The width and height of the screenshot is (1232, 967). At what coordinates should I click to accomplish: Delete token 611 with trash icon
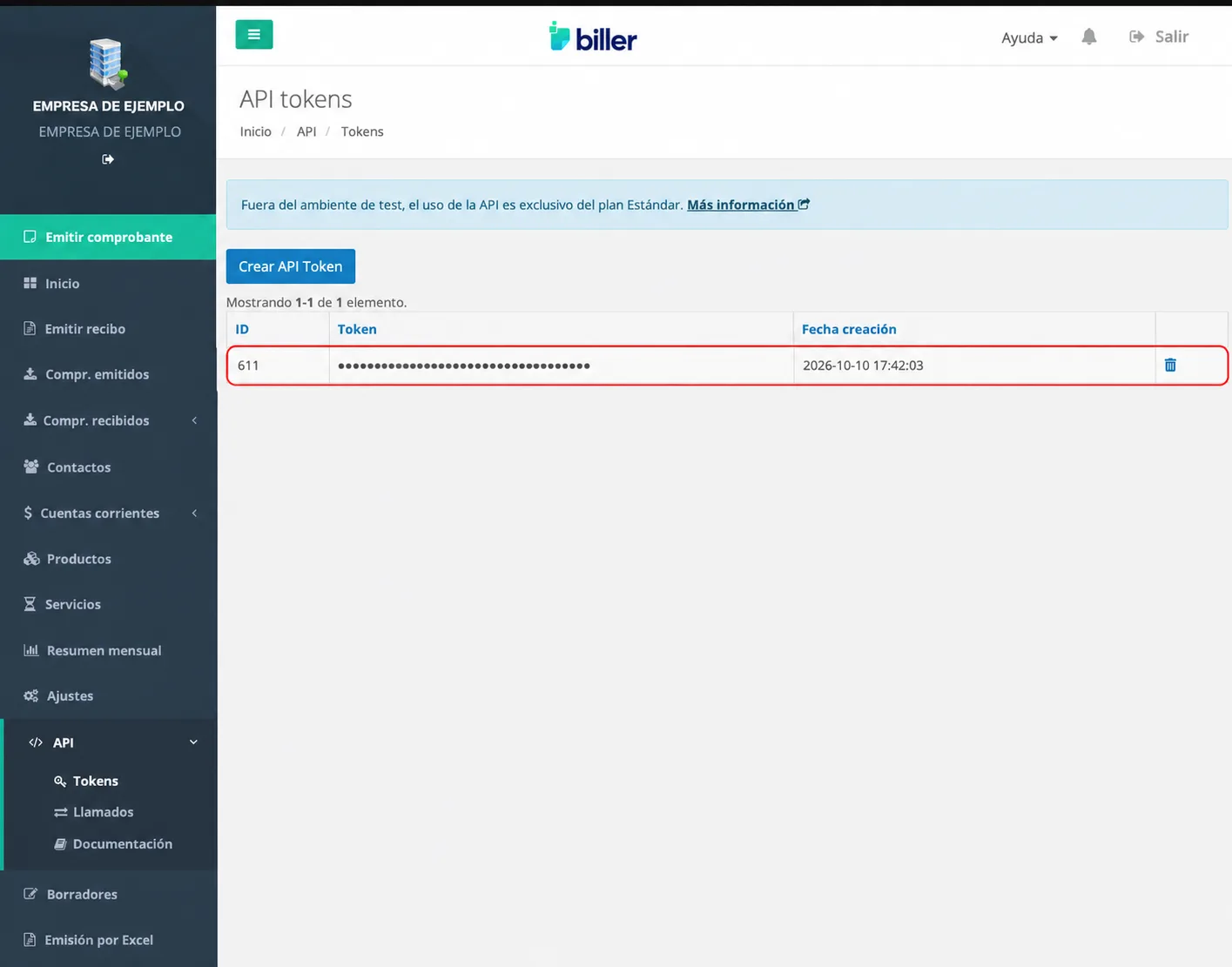tap(1170, 366)
